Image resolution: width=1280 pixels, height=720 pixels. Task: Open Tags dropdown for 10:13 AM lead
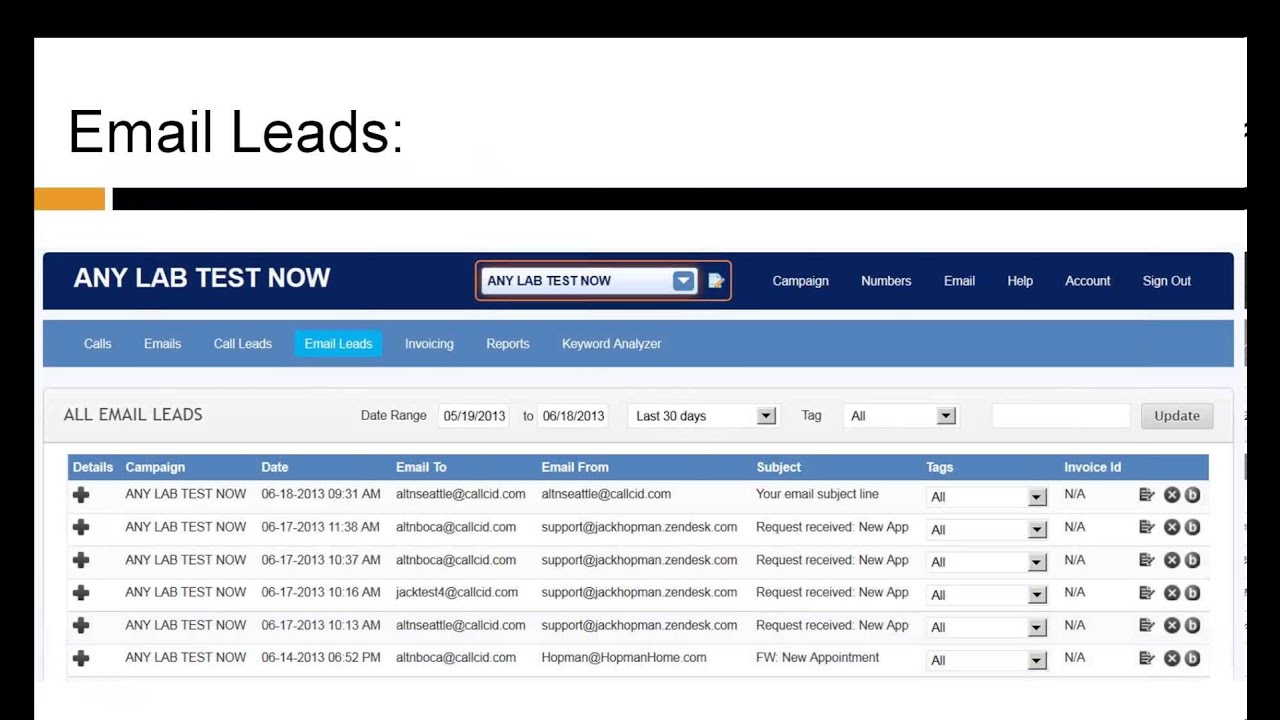[x=986, y=627]
